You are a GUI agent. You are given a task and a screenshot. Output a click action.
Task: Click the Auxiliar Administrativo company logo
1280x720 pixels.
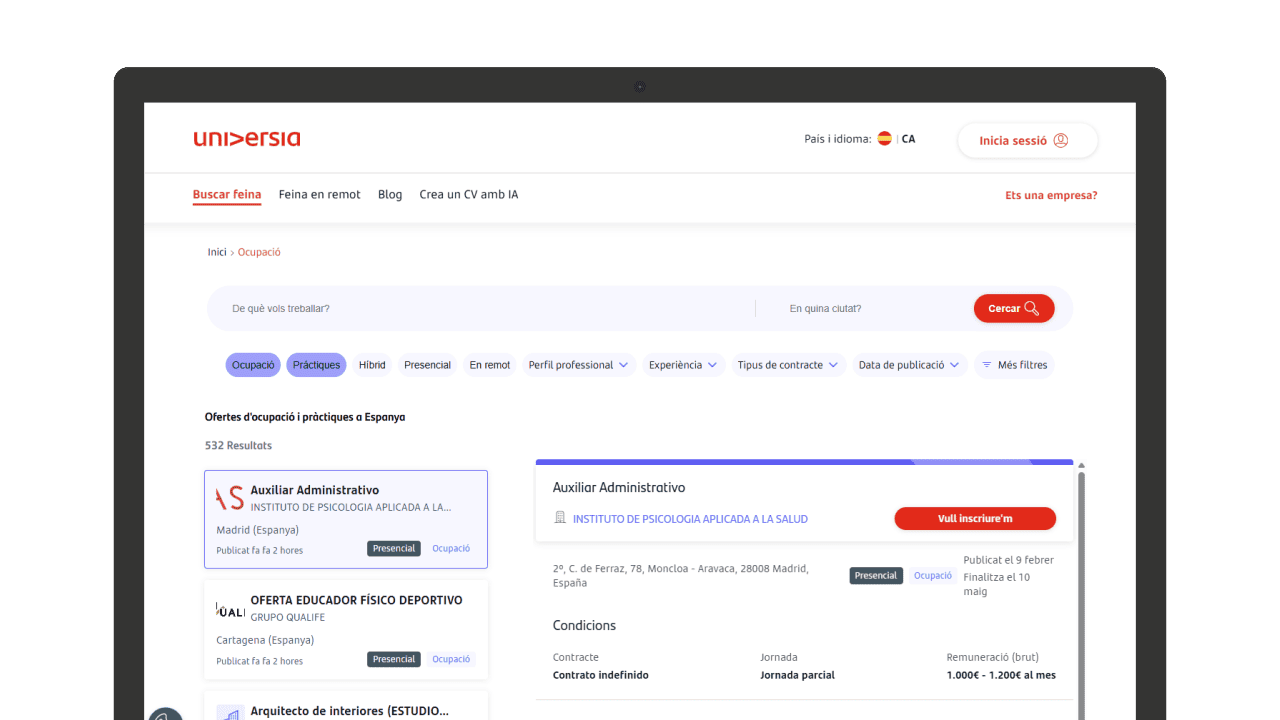click(230, 498)
